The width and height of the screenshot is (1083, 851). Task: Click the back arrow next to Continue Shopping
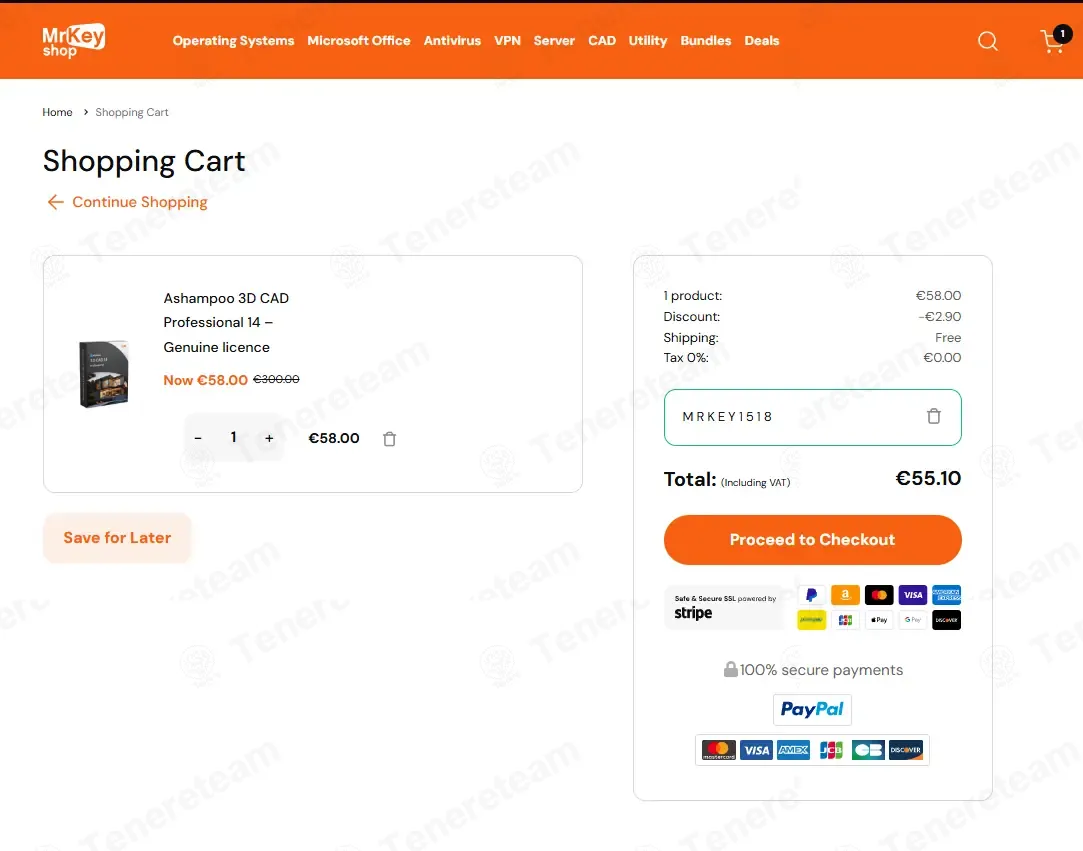(x=55, y=202)
